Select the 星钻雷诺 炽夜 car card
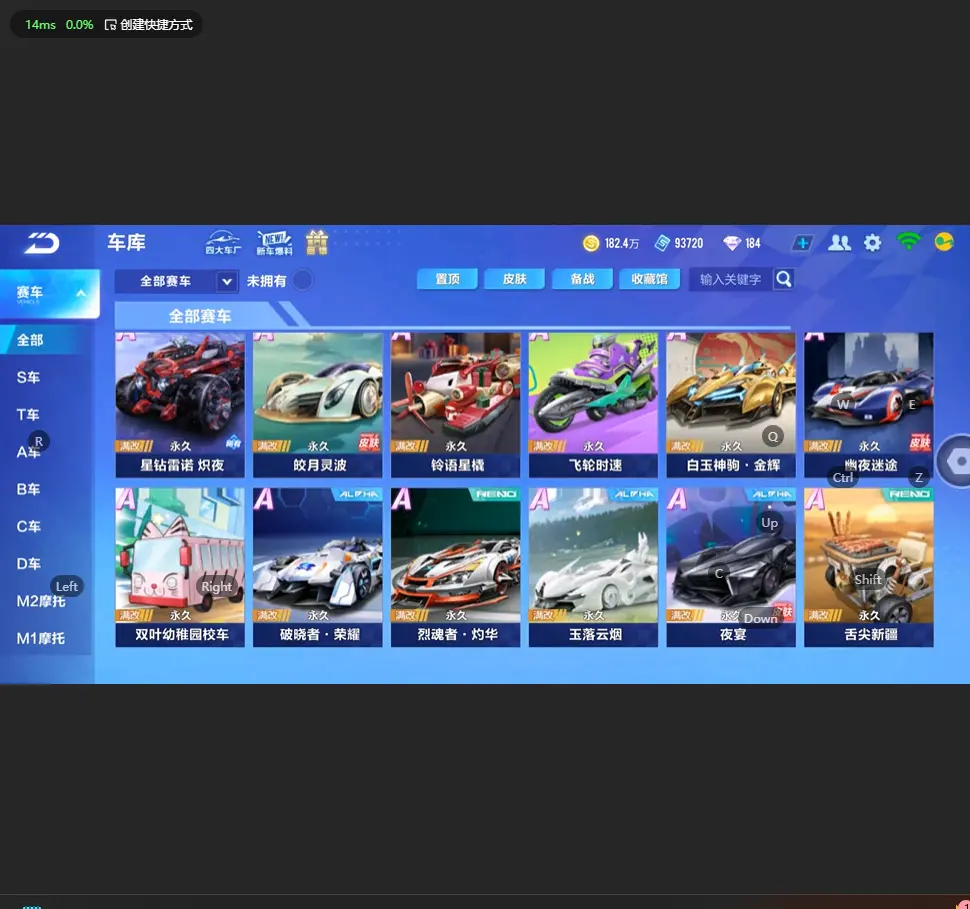The height and width of the screenshot is (909, 970). pos(180,405)
